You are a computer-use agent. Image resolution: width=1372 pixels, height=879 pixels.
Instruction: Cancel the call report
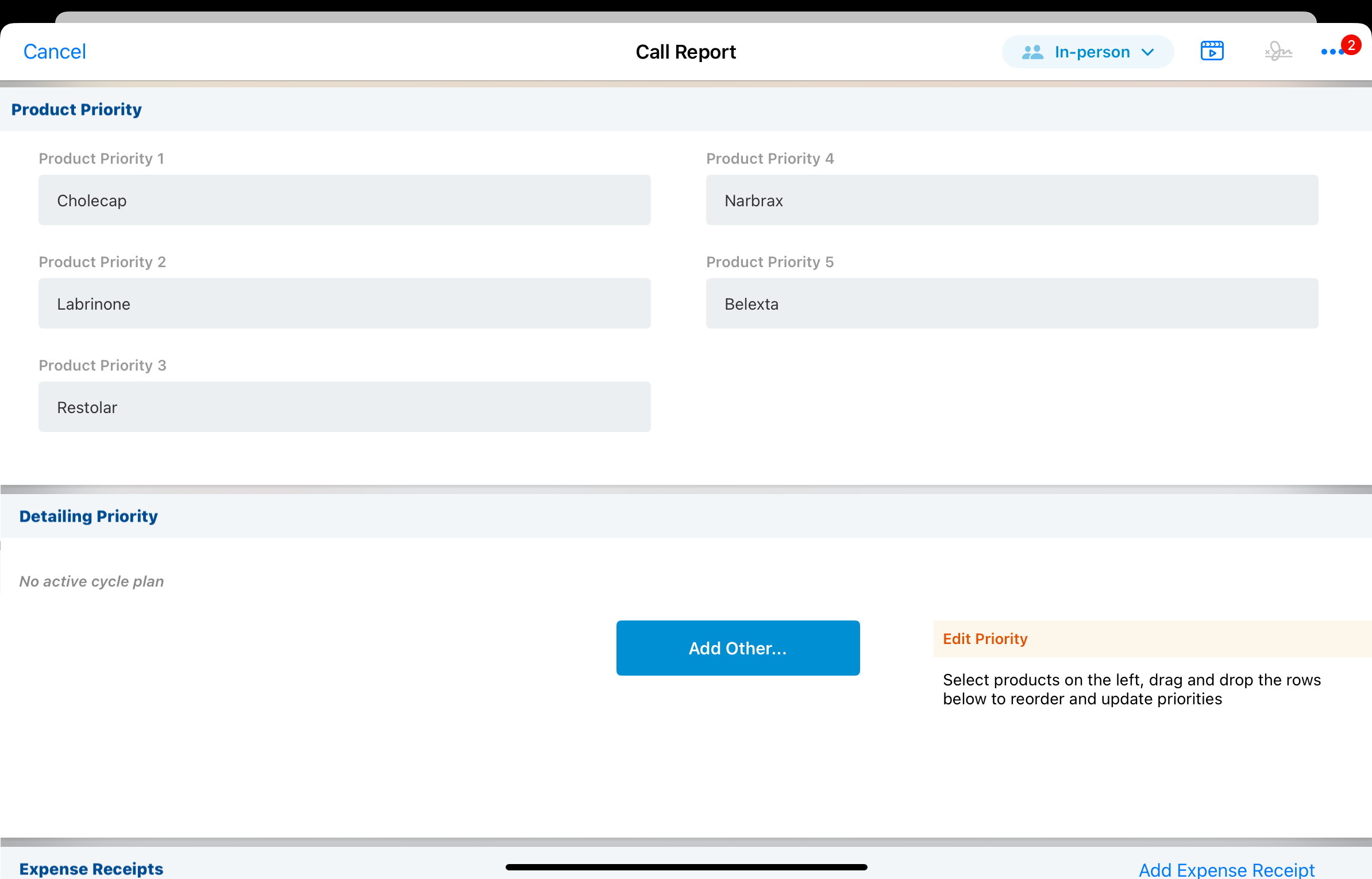[55, 52]
